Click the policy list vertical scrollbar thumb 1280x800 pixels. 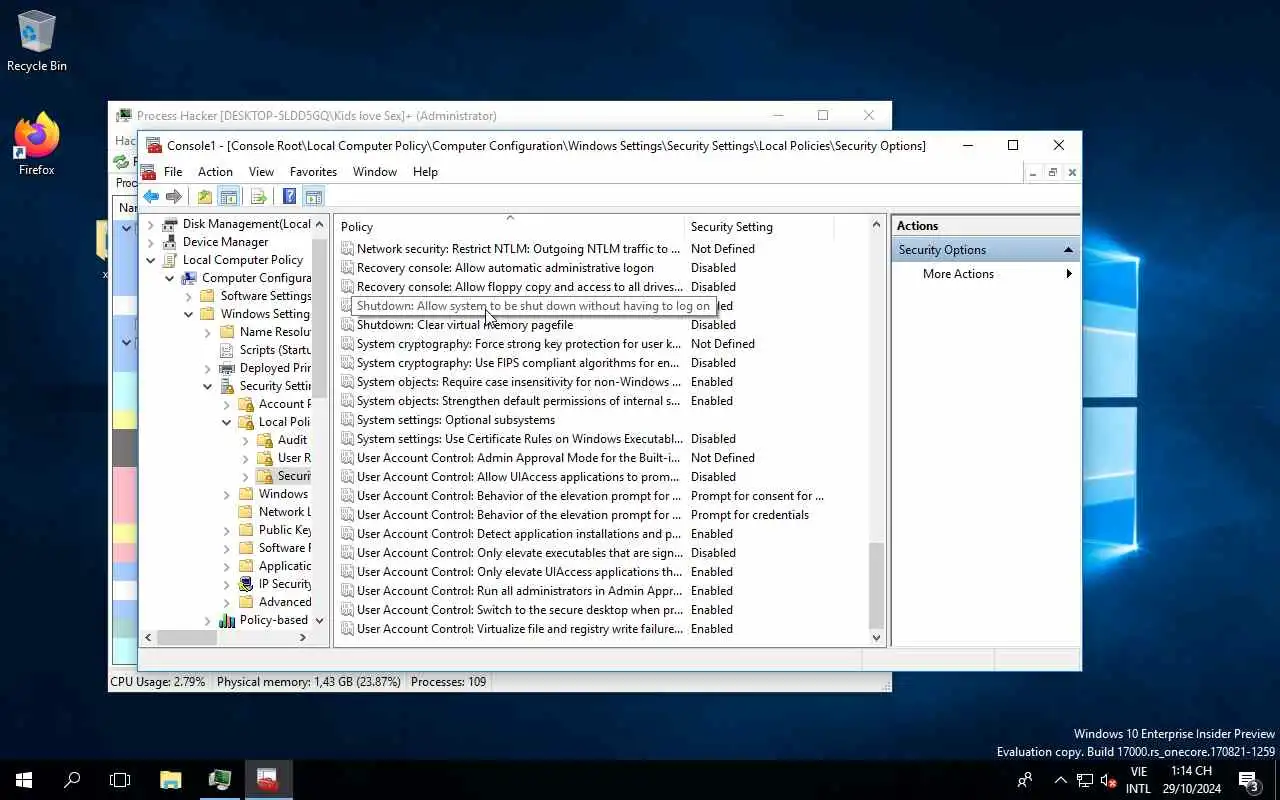[877, 585]
